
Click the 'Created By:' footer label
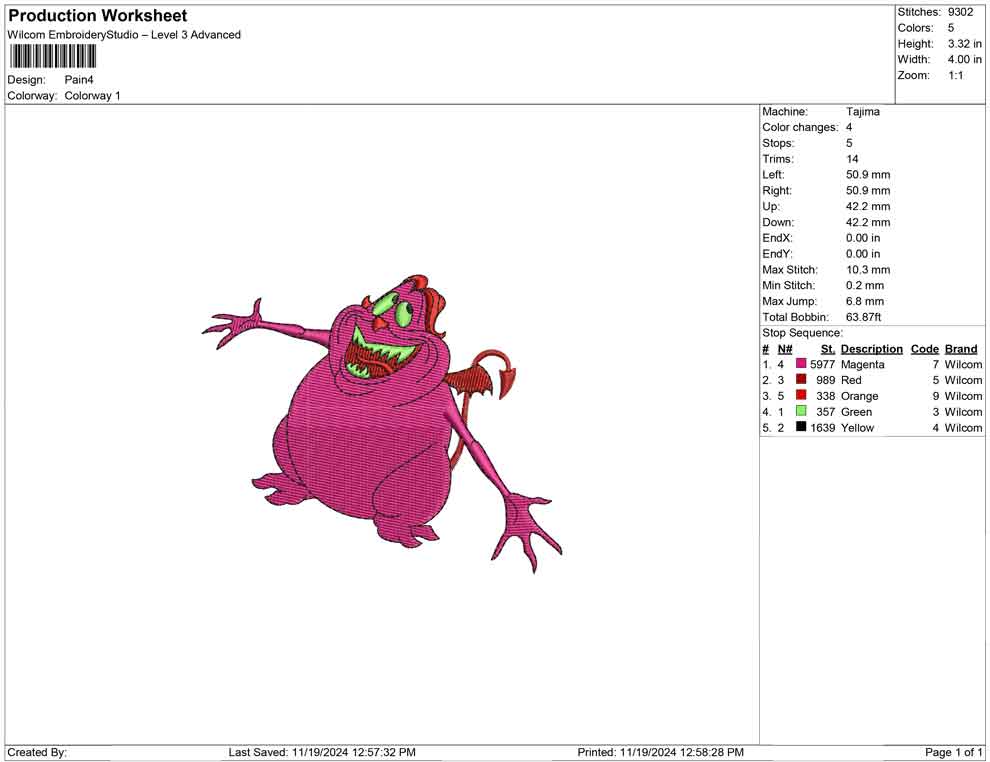37,752
